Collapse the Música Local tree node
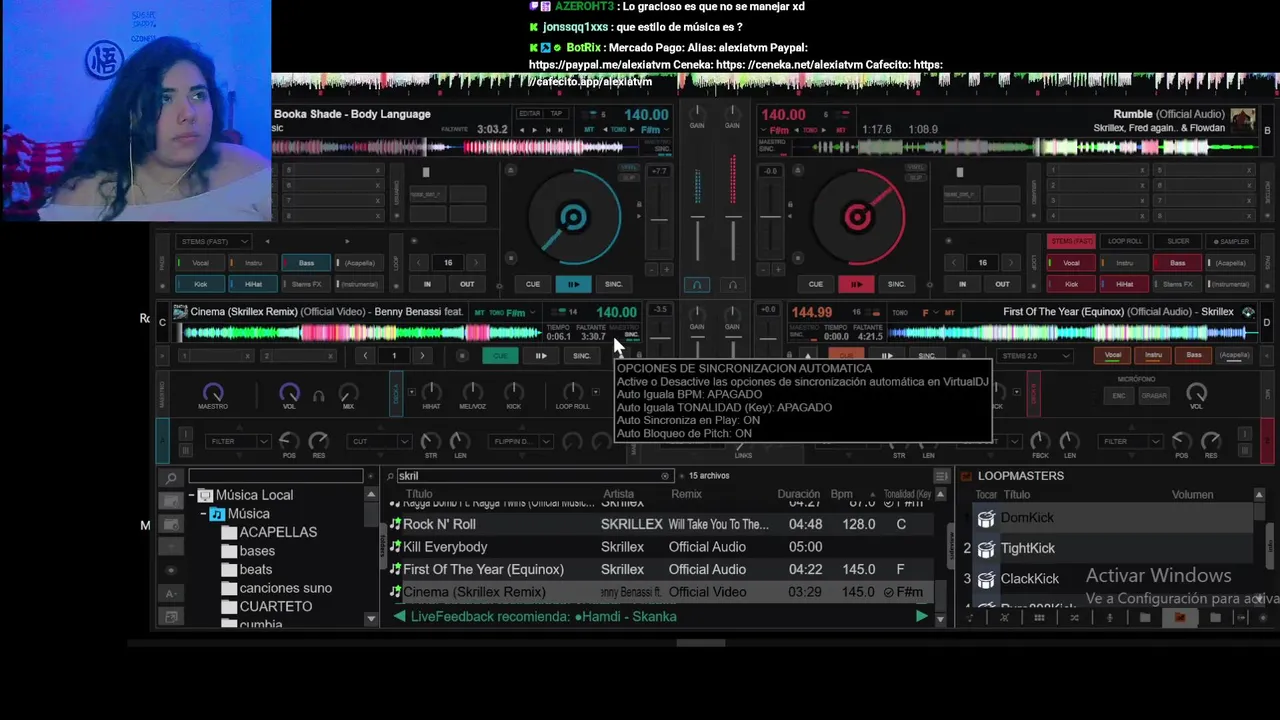This screenshot has height=720, width=1280. 191,495
